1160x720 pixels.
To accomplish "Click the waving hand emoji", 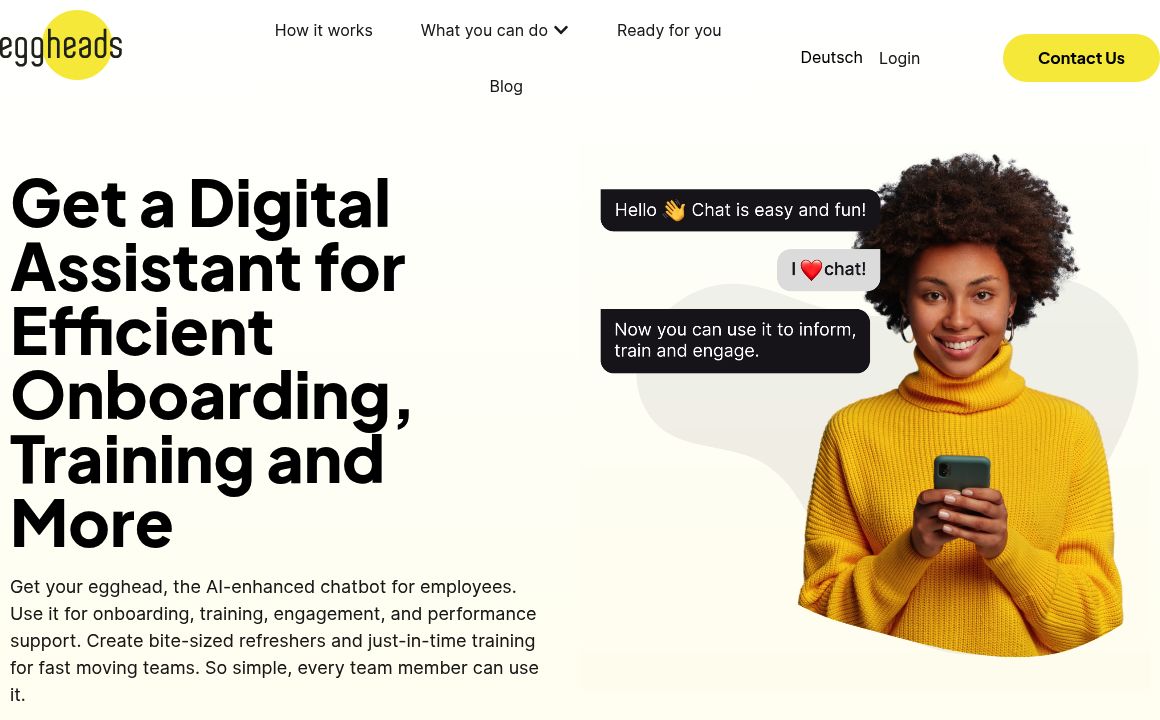I will click(x=674, y=210).
